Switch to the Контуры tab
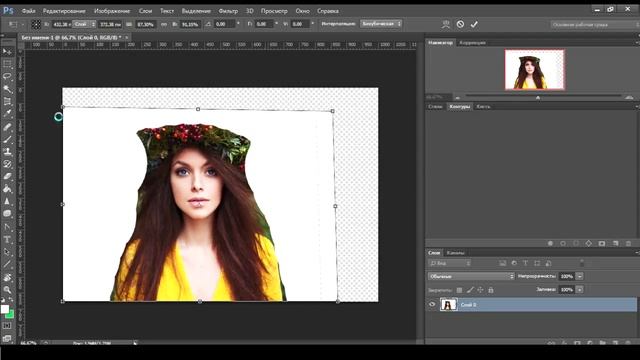Viewport: 640px width, 360px height. (460, 107)
